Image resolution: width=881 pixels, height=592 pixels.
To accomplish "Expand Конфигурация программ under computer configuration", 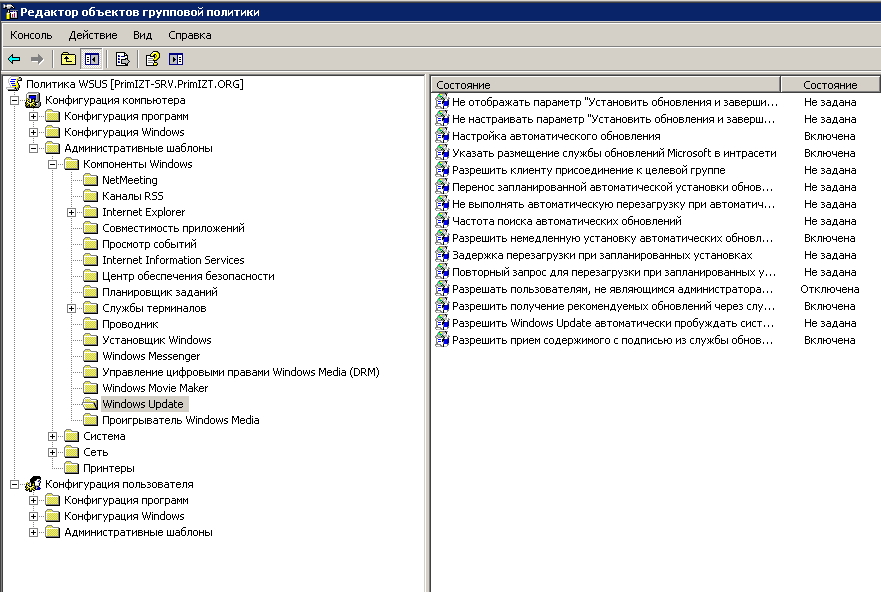I will (34, 116).
